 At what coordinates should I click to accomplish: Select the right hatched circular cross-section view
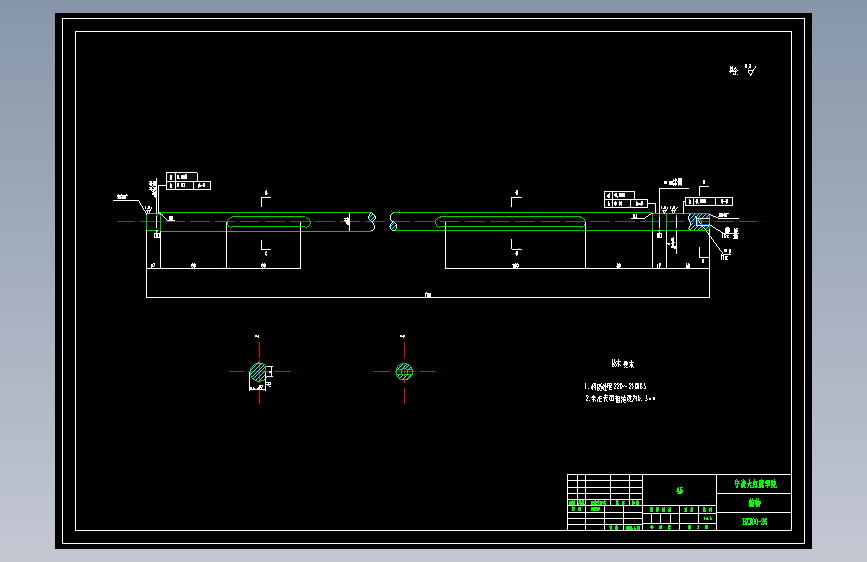pyautogui.click(x=404, y=372)
